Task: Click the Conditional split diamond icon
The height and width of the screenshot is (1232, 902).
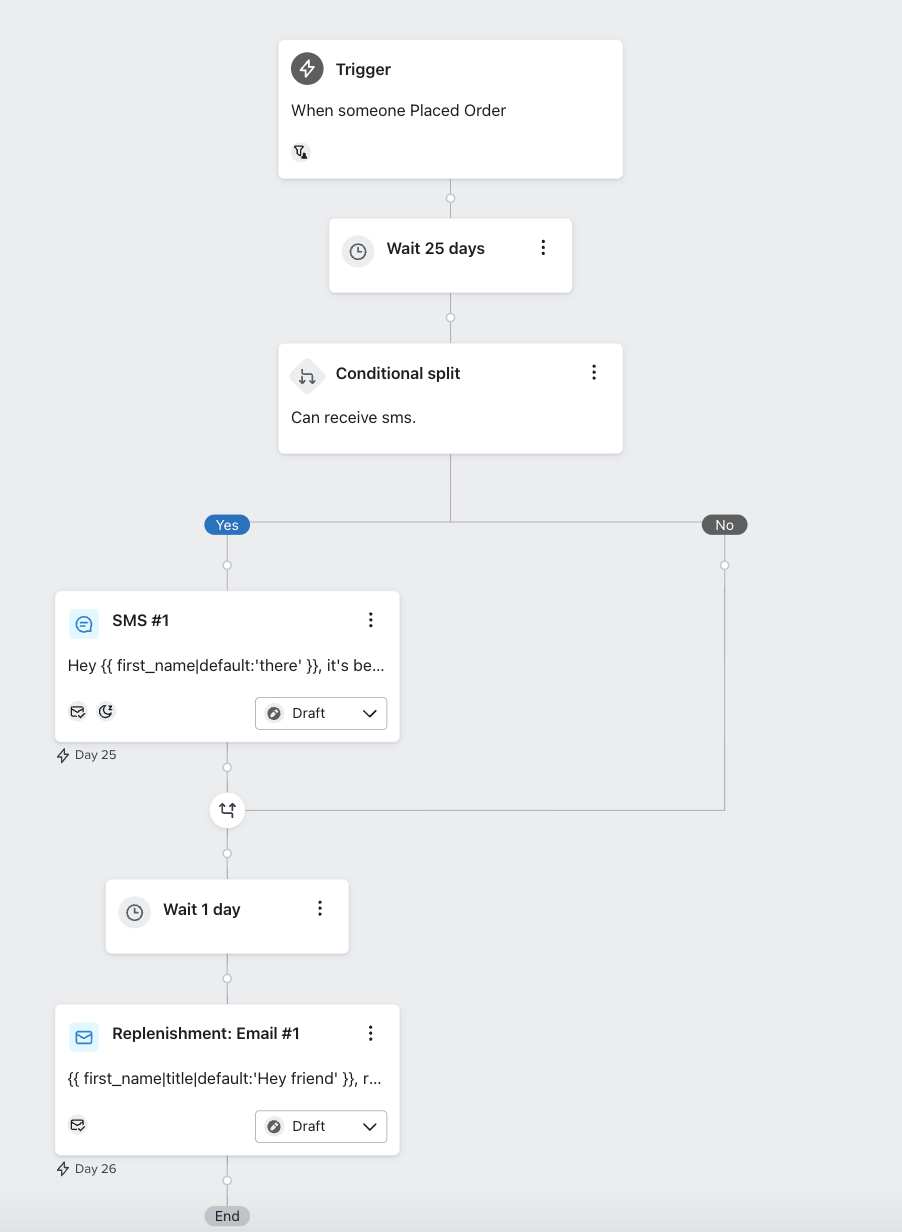Action: pyautogui.click(x=307, y=376)
